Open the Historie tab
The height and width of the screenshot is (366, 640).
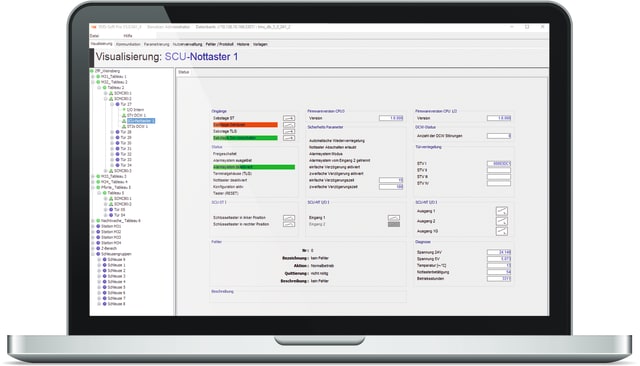tap(243, 44)
